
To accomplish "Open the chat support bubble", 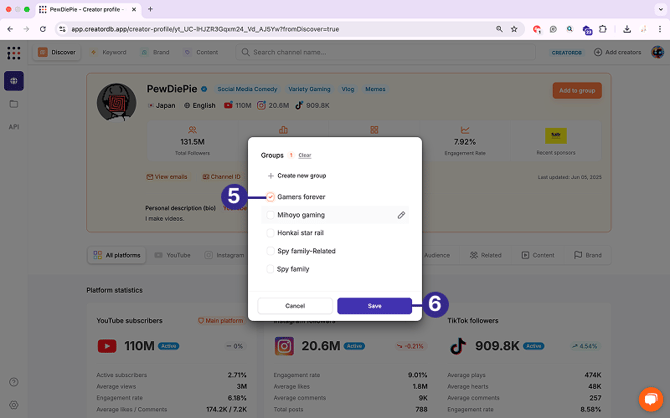I will click(x=651, y=399).
